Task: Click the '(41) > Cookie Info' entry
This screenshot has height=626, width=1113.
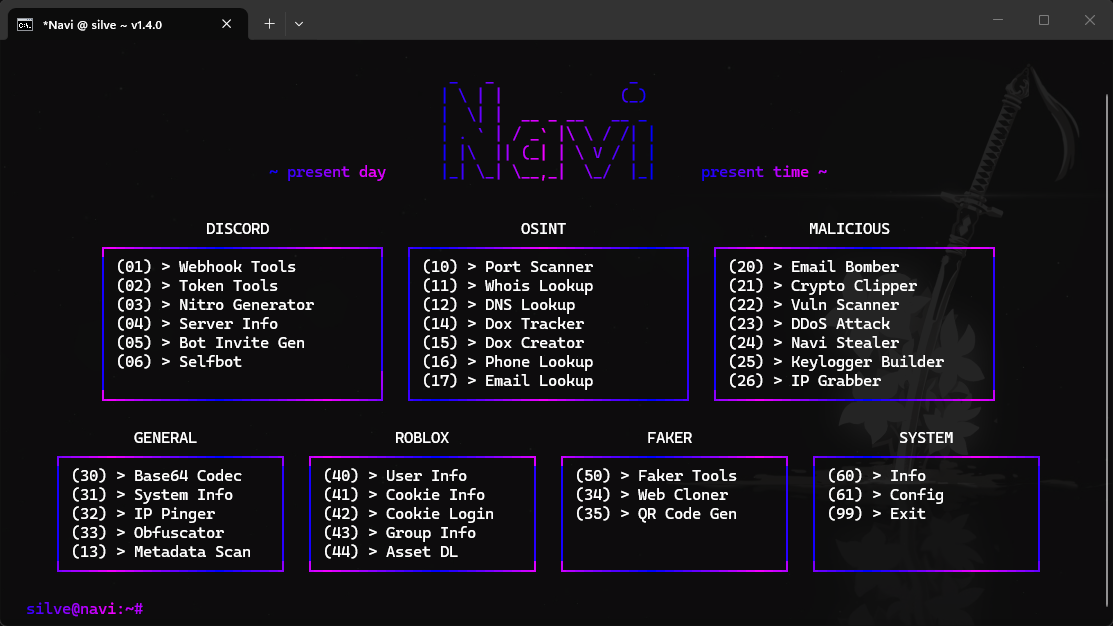Action: click(404, 495)
